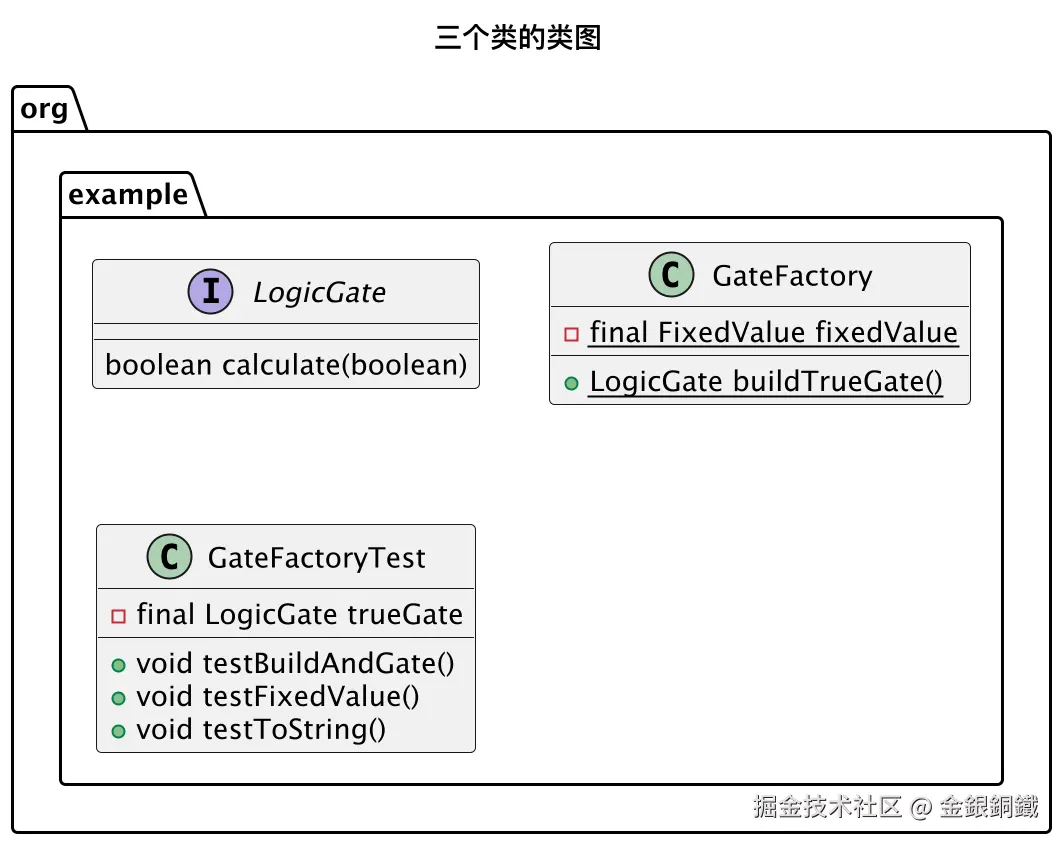
Task: Click the underlined LogicGate buildTrueGate() method
Action: click(x=766, y=381)
